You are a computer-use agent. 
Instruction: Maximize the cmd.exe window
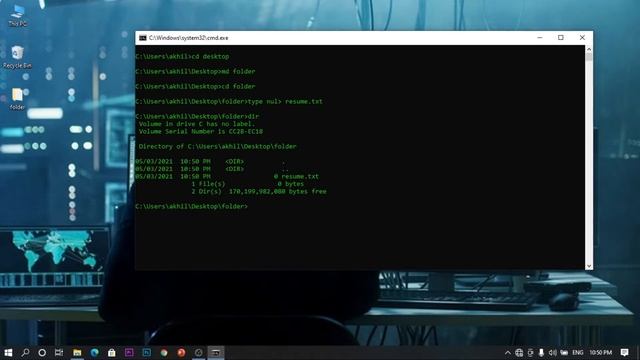(561, 38)
